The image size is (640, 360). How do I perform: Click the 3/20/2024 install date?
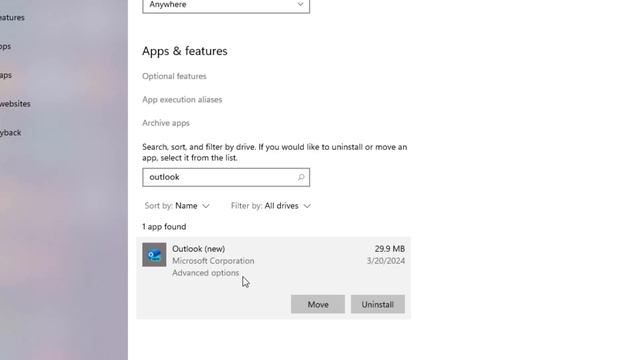click(x=386, y=261)
